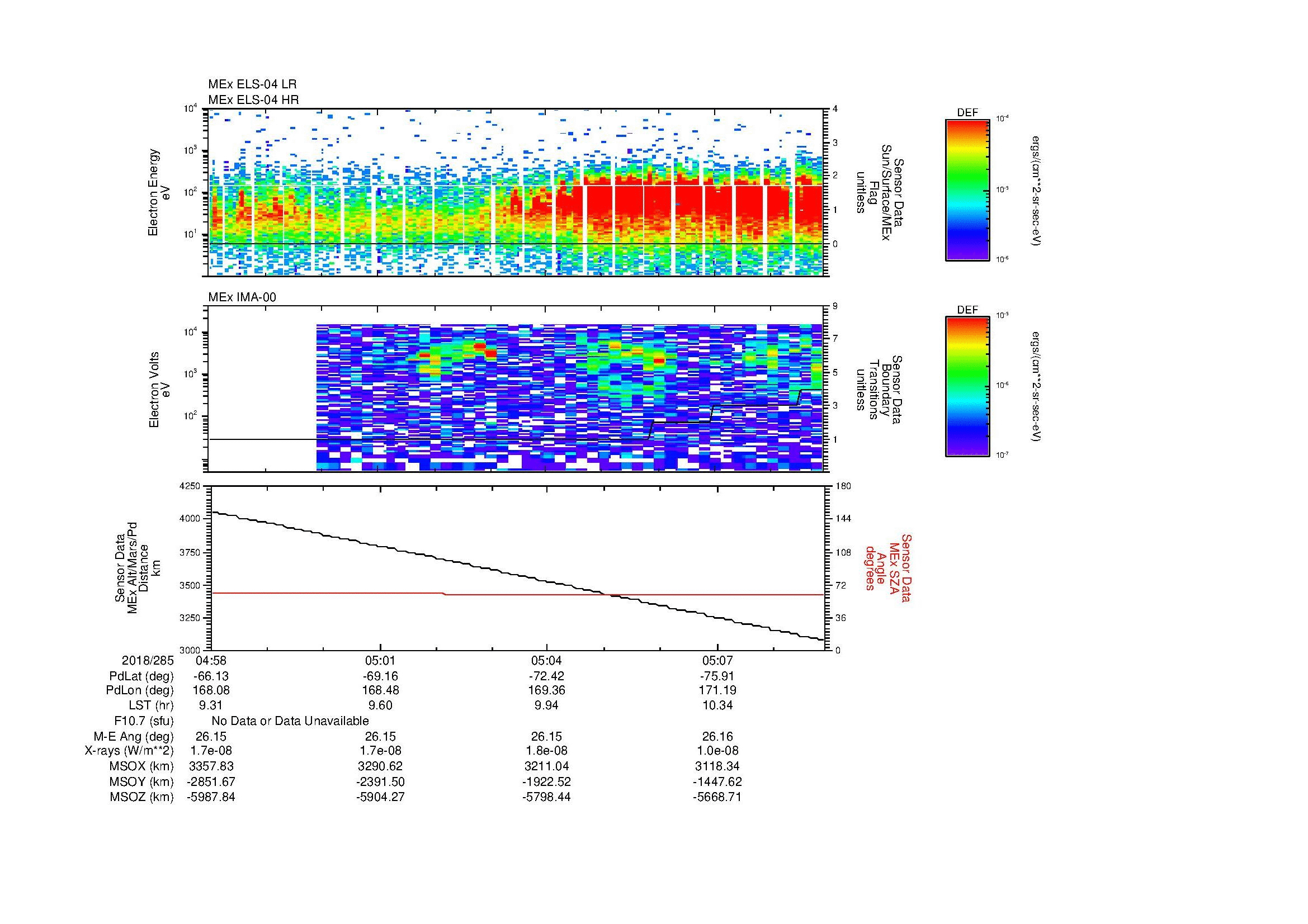Click the 'MEx ELS-04 LR' plot title
The image size is (1308, 924).
coord(252,84)
